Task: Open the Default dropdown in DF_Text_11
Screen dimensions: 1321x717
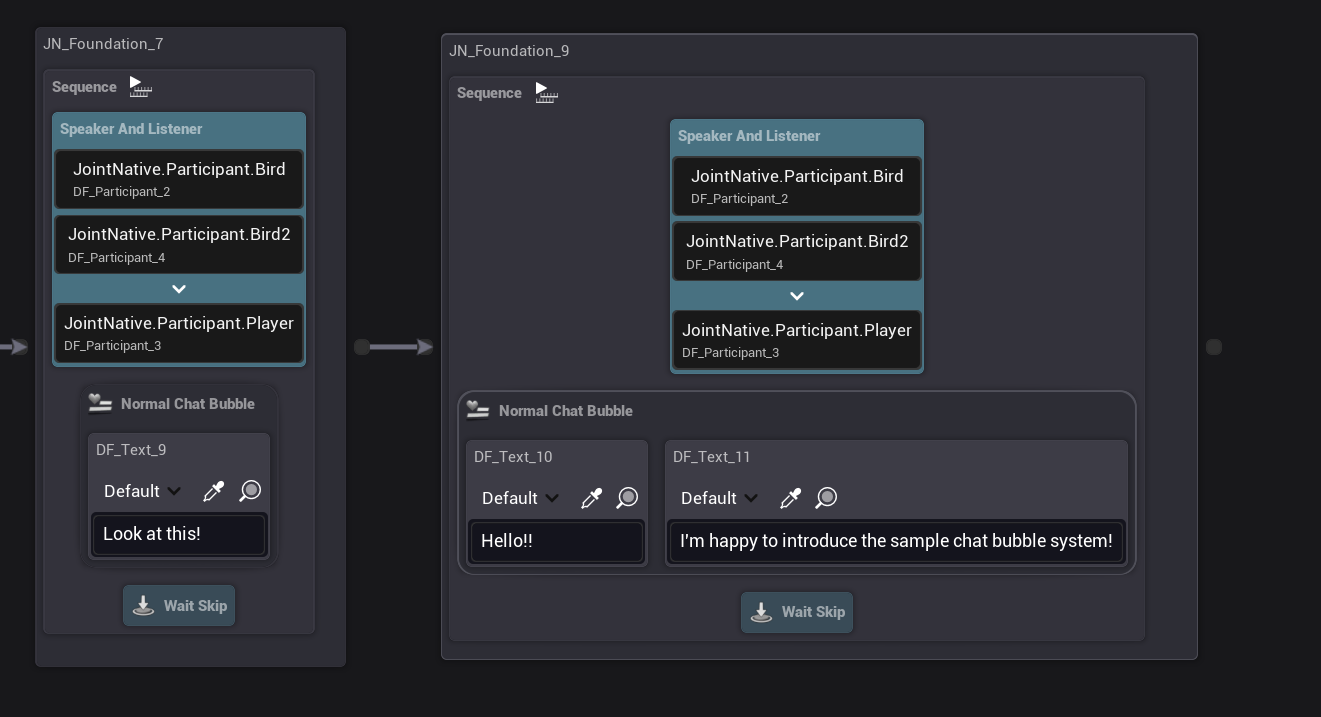Action: click(x=719, y=498)
